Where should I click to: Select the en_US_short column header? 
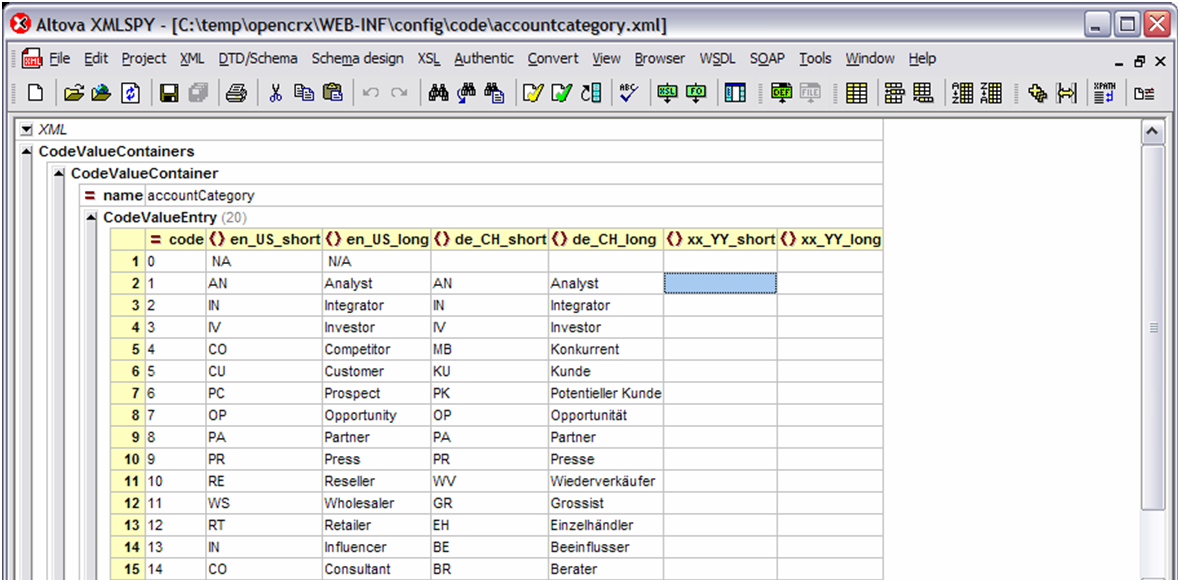pyautogui.click(x=264, y=240)
